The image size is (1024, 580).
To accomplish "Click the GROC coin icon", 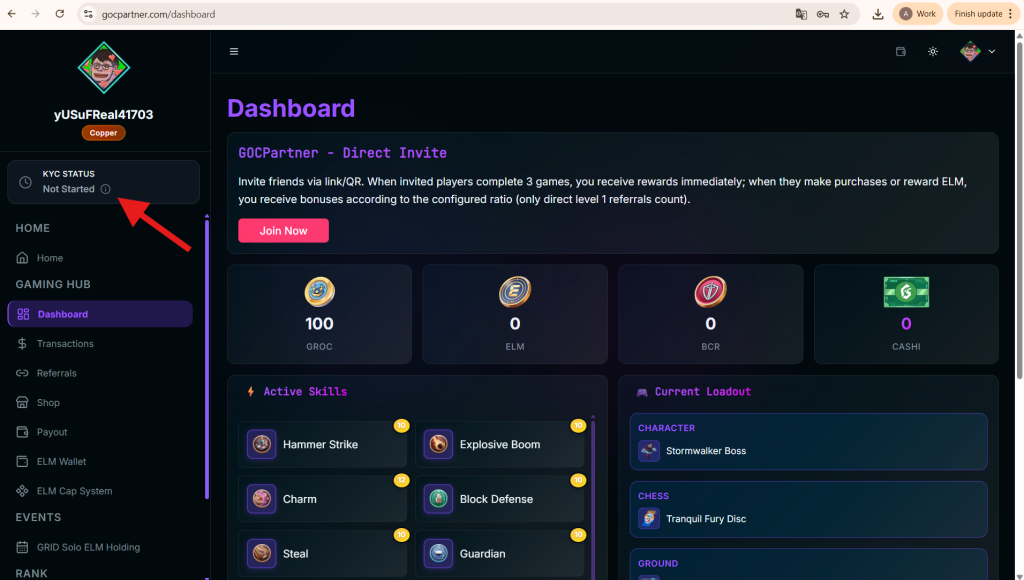I will pyautogui.click(x=320, y=292).
